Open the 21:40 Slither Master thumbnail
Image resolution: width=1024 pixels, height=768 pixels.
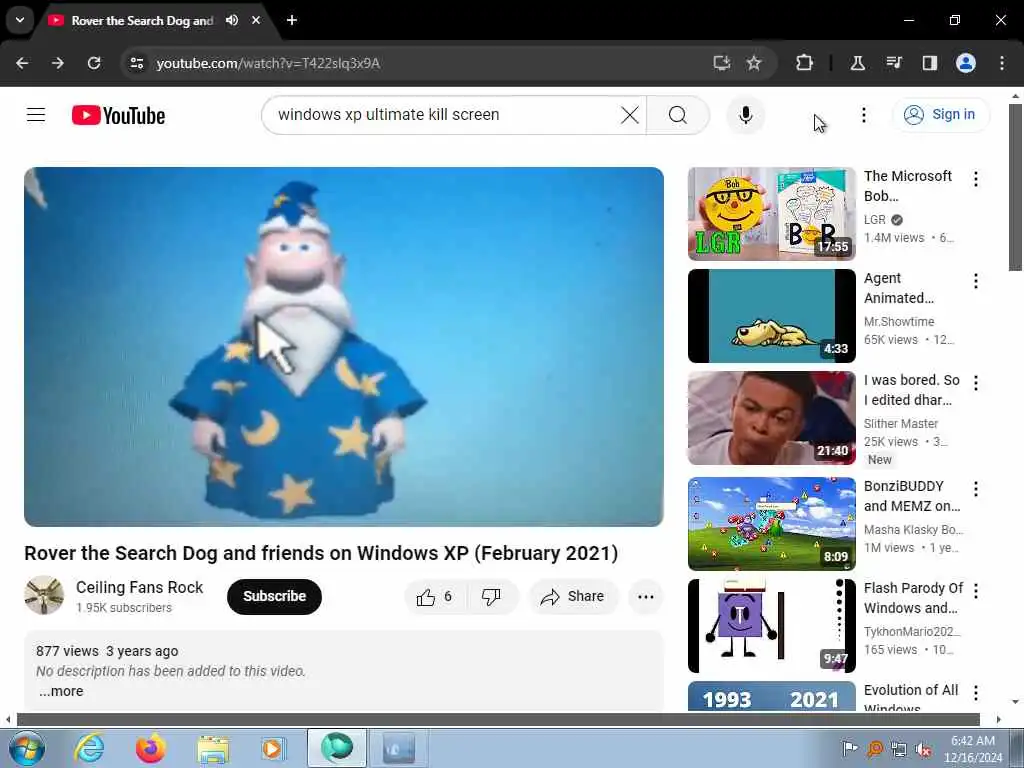coord(771,418)
